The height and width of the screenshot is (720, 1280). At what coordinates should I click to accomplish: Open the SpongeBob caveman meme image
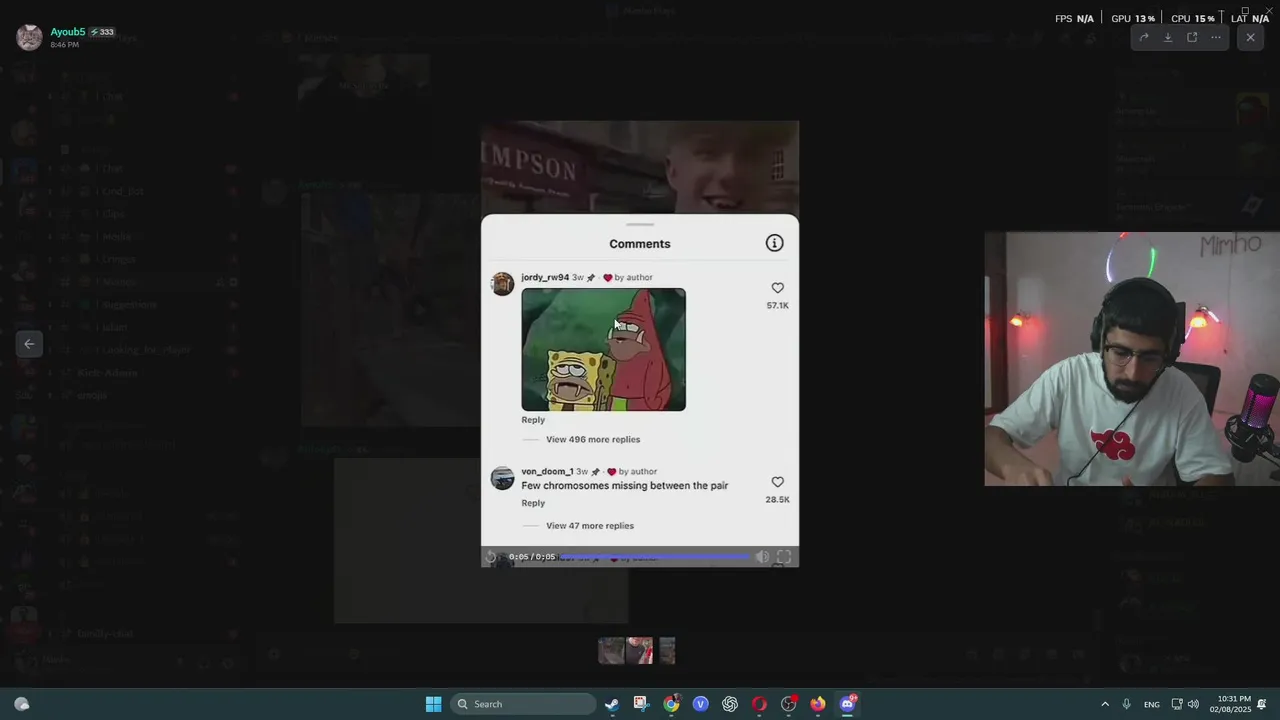click(x=603, y=350)
